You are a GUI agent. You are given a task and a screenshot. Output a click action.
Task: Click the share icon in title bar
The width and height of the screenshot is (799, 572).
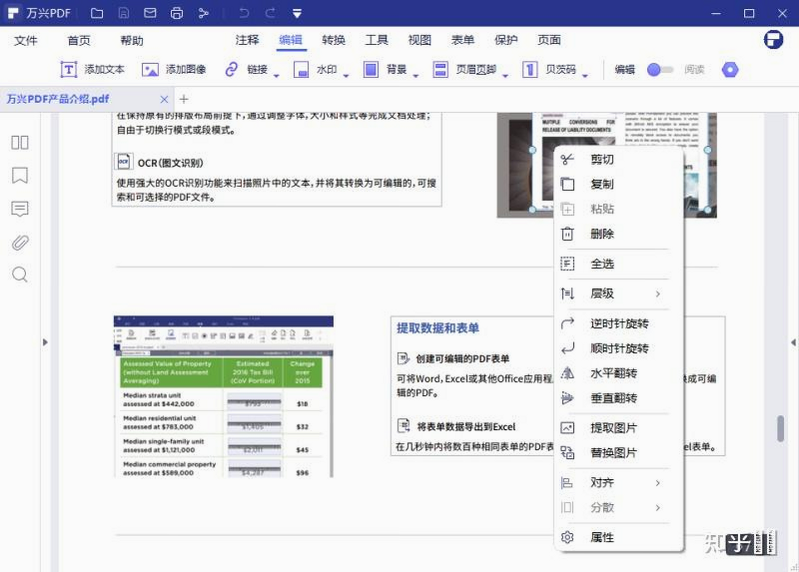click(x=203, y=13)
